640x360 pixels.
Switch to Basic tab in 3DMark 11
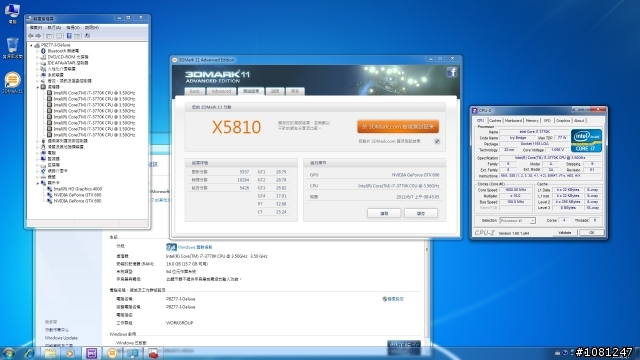(195, 91)
